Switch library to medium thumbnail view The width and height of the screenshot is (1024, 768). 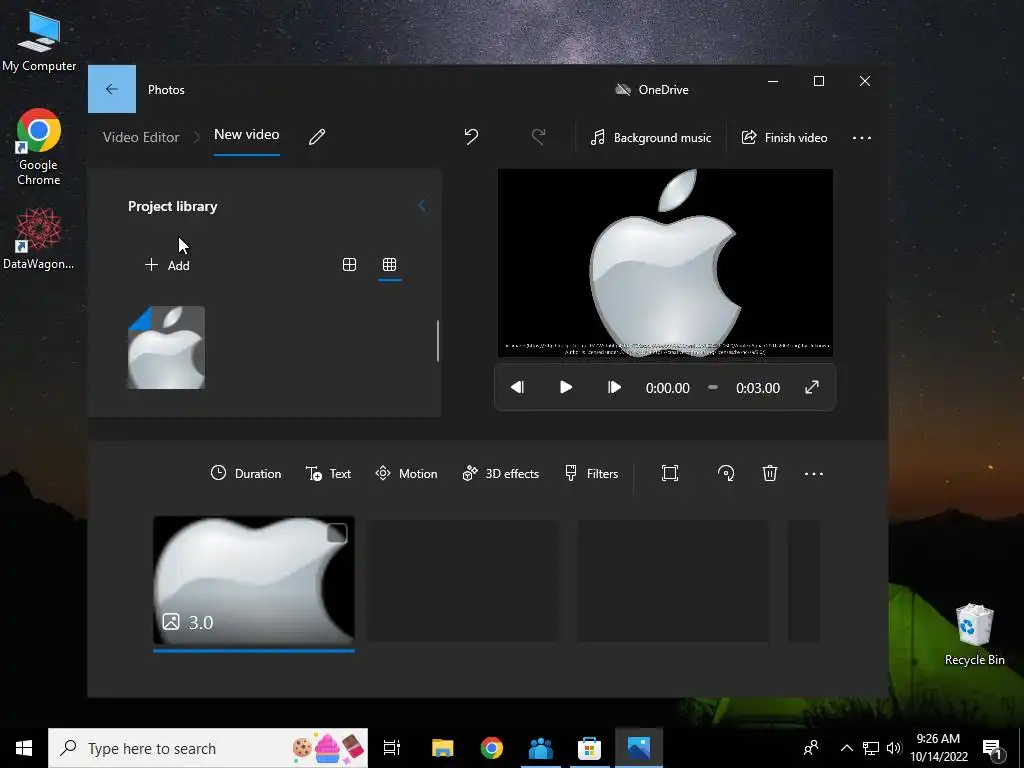(x=349, y=264)
